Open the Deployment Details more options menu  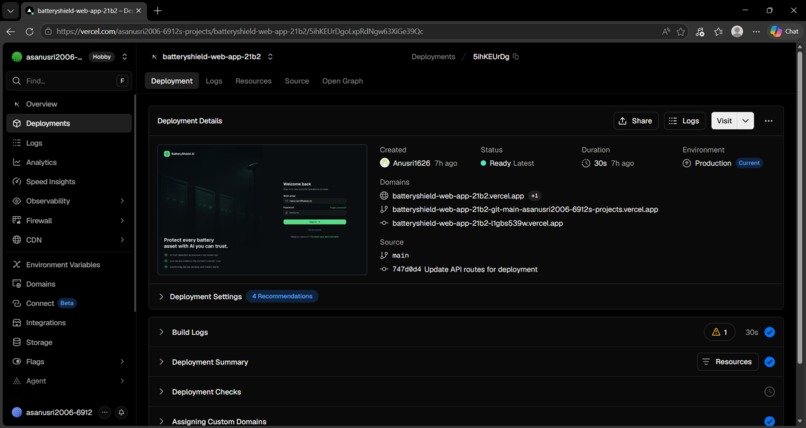click(768, 121)
